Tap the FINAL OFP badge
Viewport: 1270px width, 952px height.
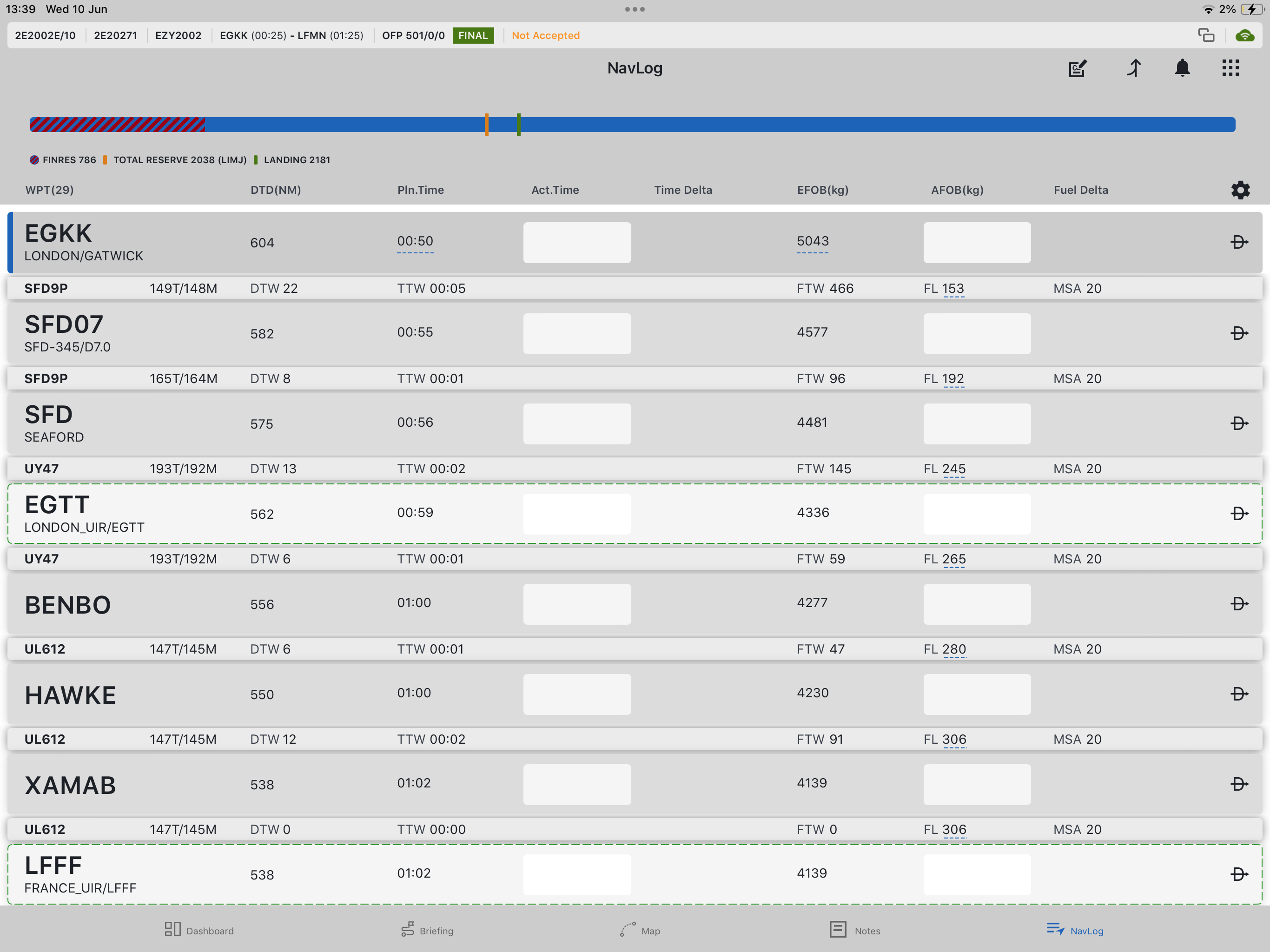[473, 36]
